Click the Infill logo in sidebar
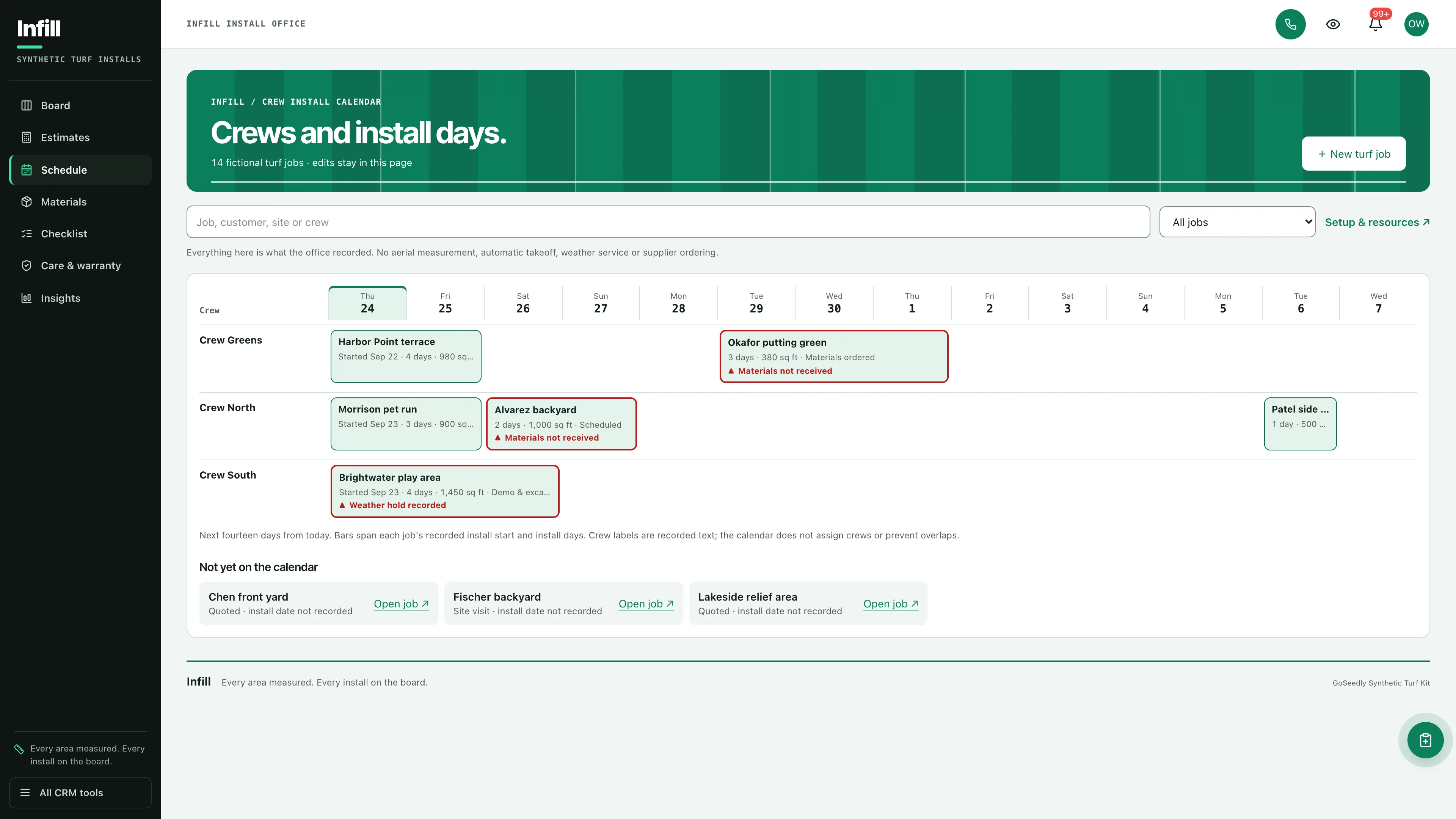Viewport: 1456px width, 819px height. [x=38, y=28]
